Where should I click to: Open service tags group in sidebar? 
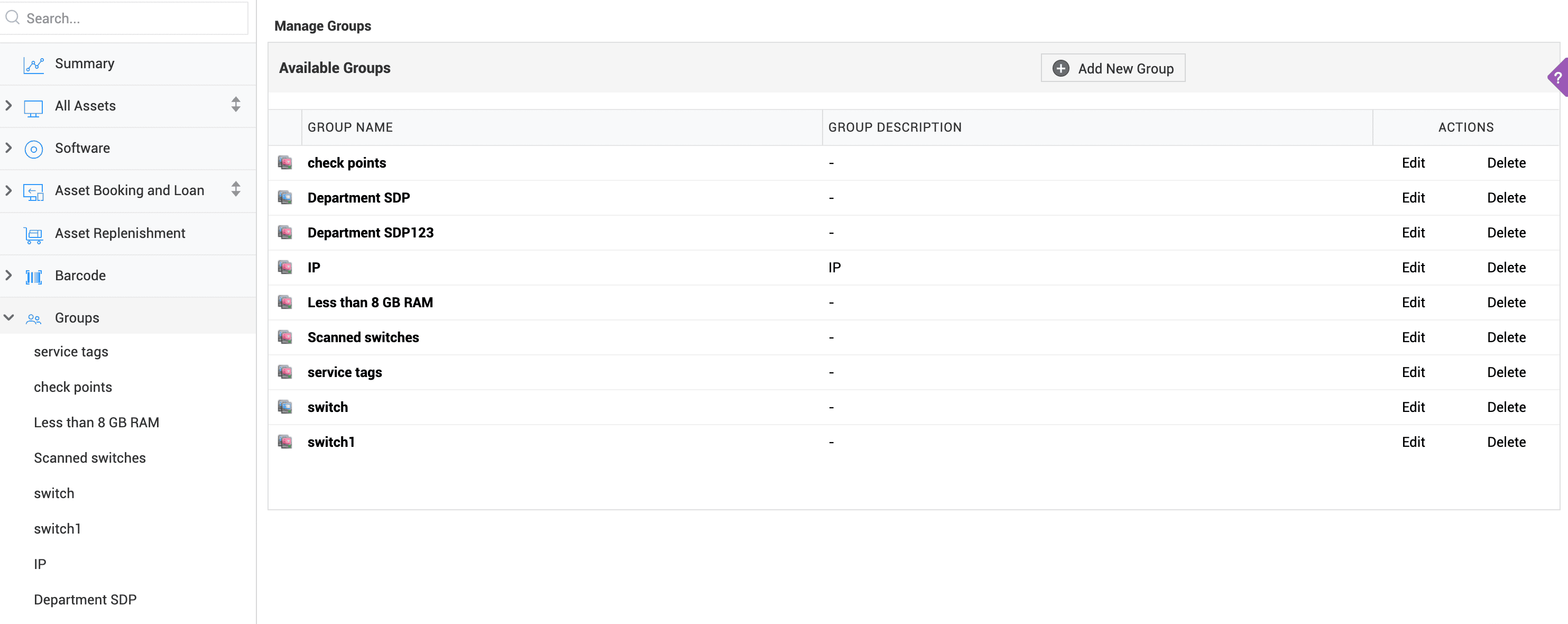pos(71,352)
